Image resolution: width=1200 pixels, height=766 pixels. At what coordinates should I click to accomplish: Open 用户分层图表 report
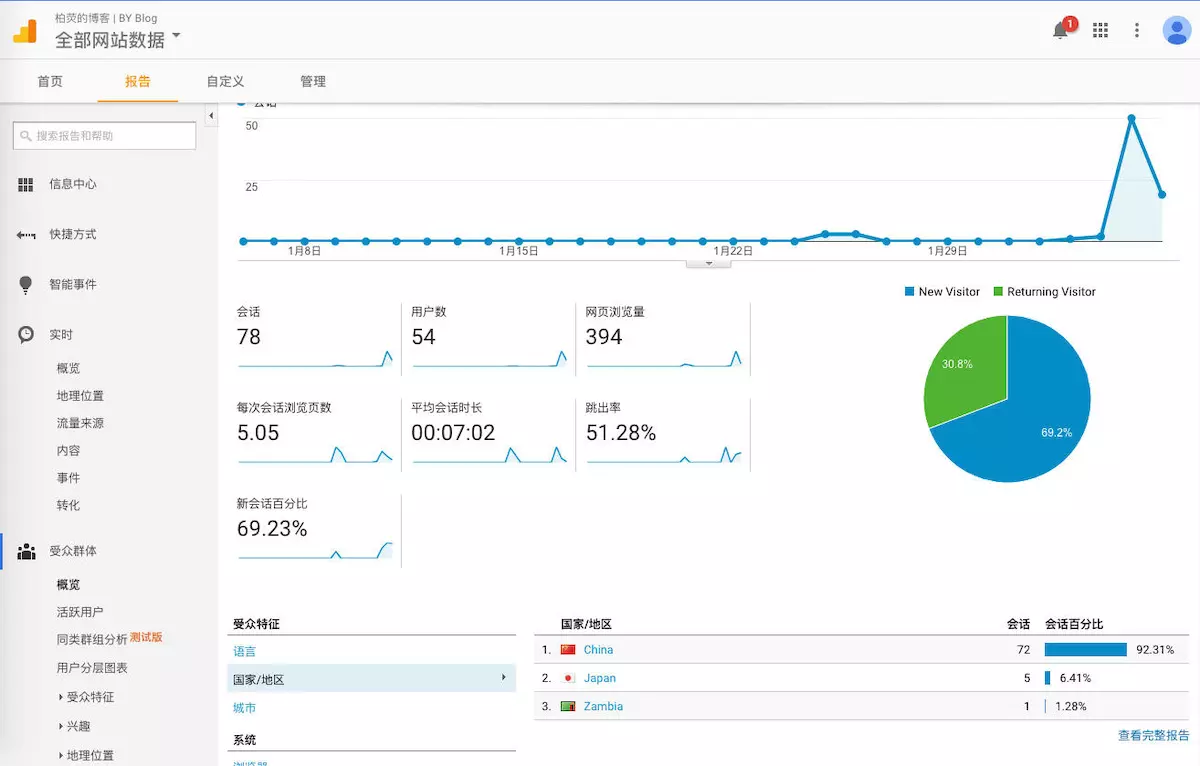[x=92, y=668]
